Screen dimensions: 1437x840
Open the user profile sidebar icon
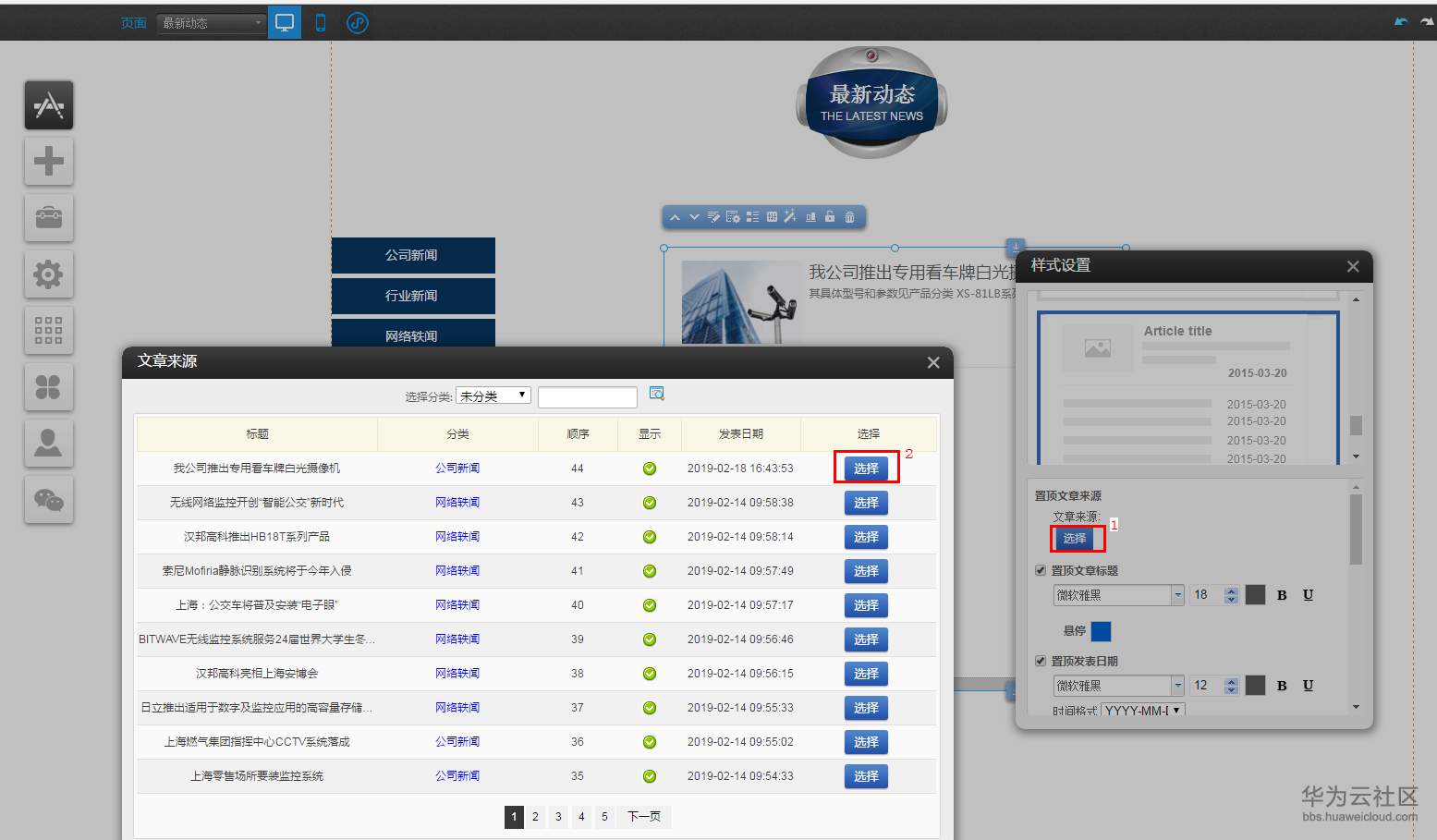coord(49,444)
